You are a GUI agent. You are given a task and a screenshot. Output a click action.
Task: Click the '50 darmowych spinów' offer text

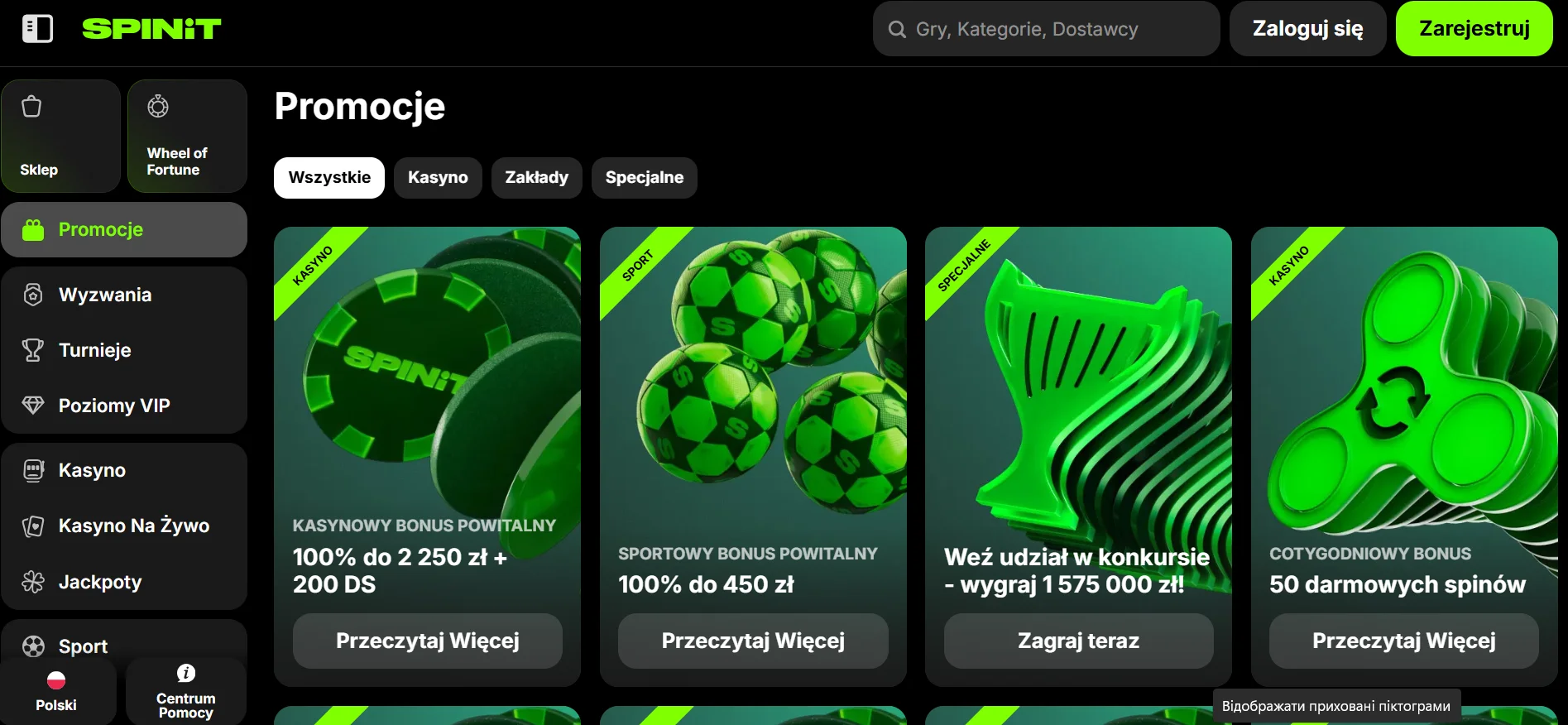click(1398, 584)
